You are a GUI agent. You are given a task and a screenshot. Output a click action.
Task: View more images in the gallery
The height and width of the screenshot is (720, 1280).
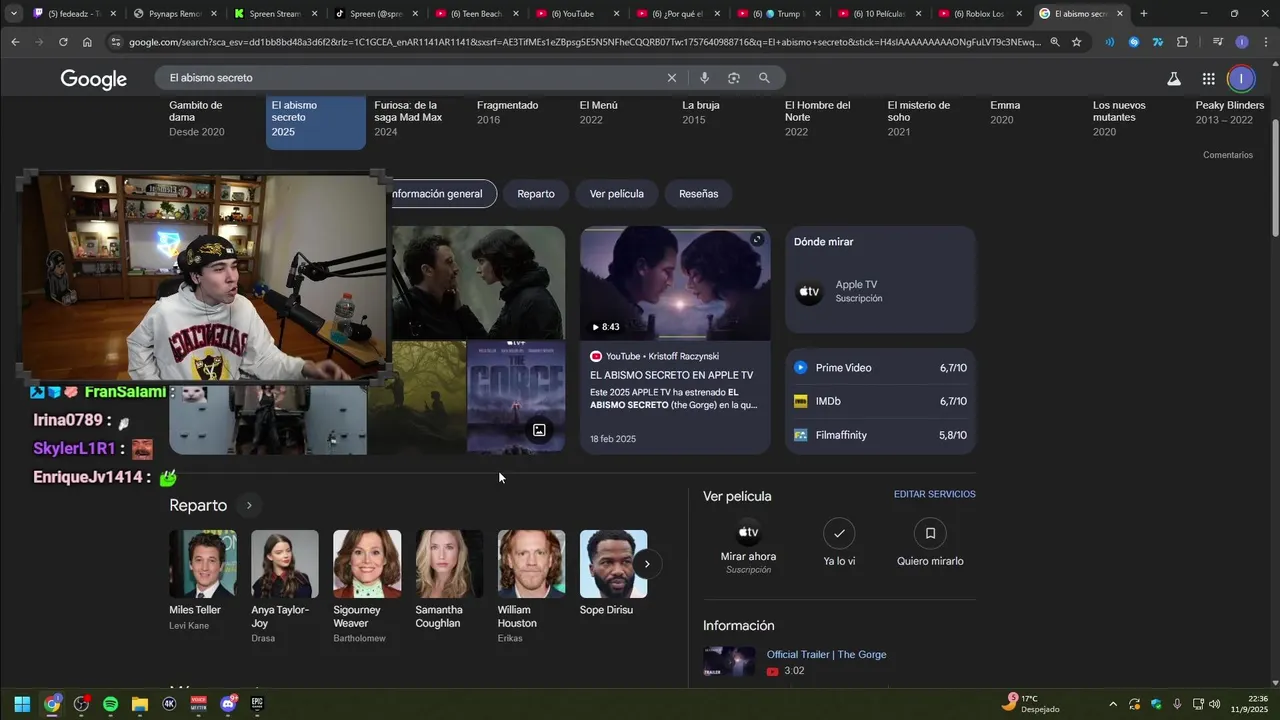[539, 430]
